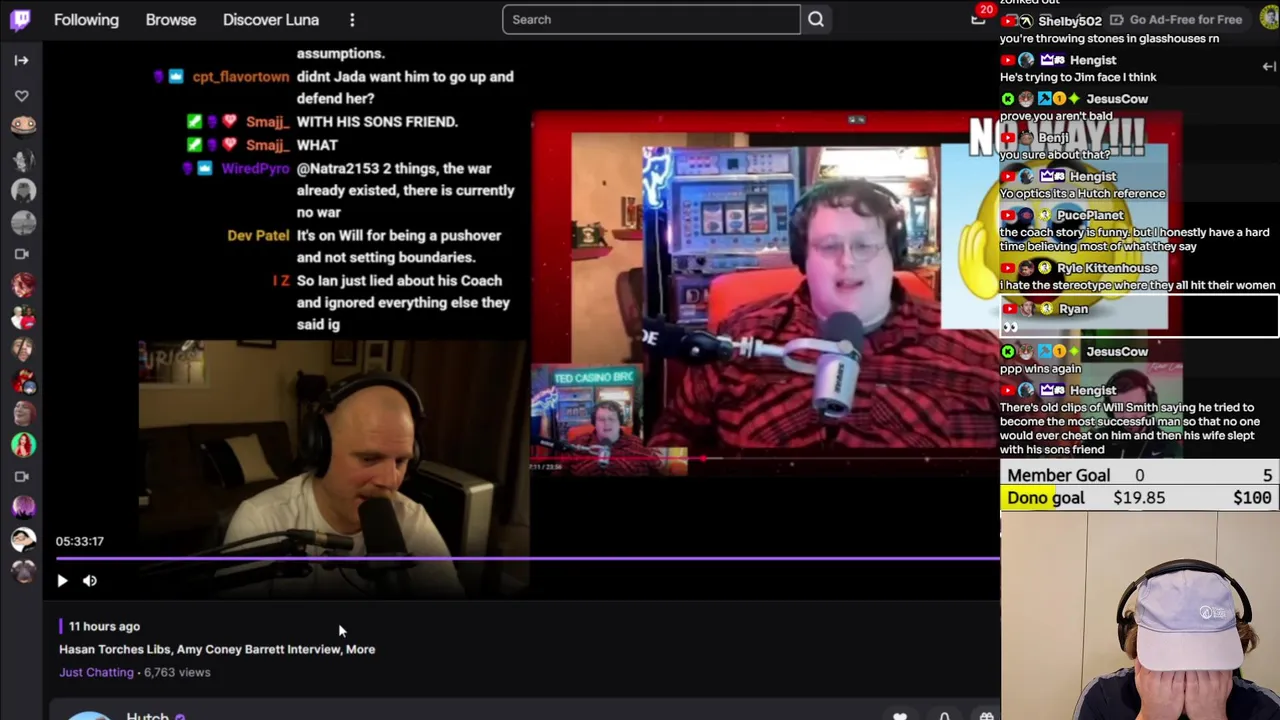Click the 'TED CASINO BRC' small inset thumbnail

coord(608,418)
